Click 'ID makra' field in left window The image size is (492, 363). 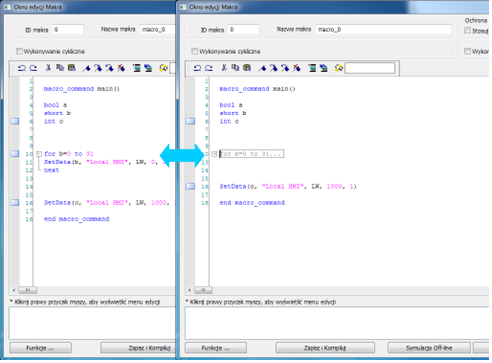(x=68, y=30)
